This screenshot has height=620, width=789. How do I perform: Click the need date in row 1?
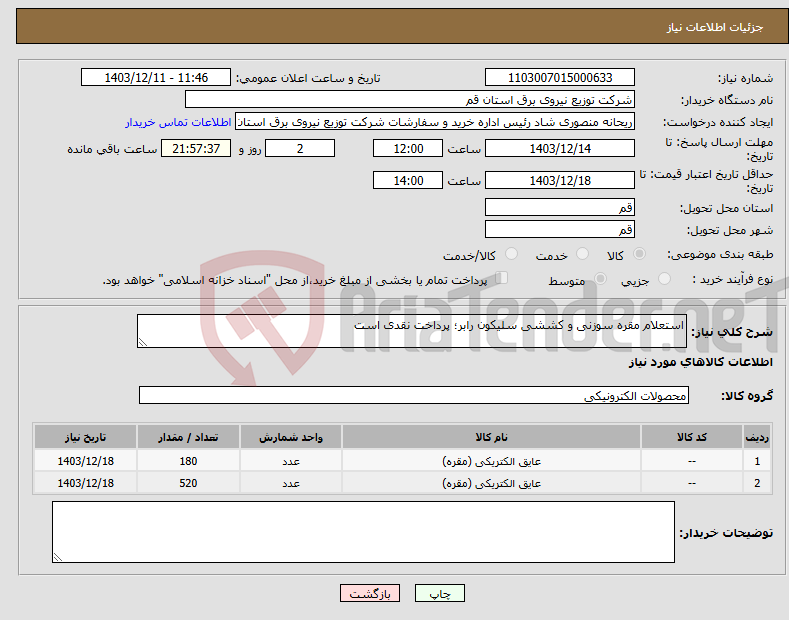(x=86, y=460)
